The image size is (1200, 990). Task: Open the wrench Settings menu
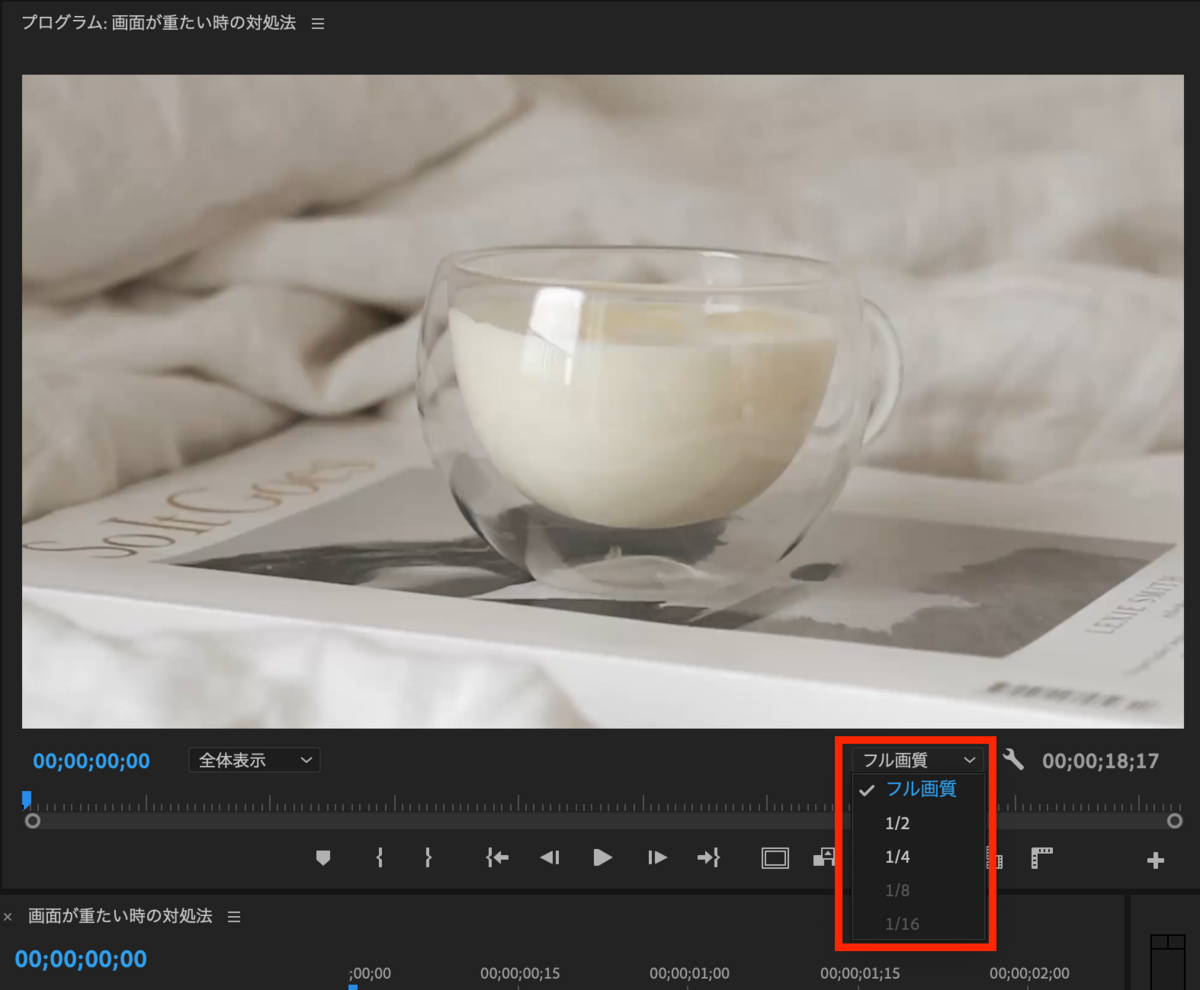(1013, 759)
